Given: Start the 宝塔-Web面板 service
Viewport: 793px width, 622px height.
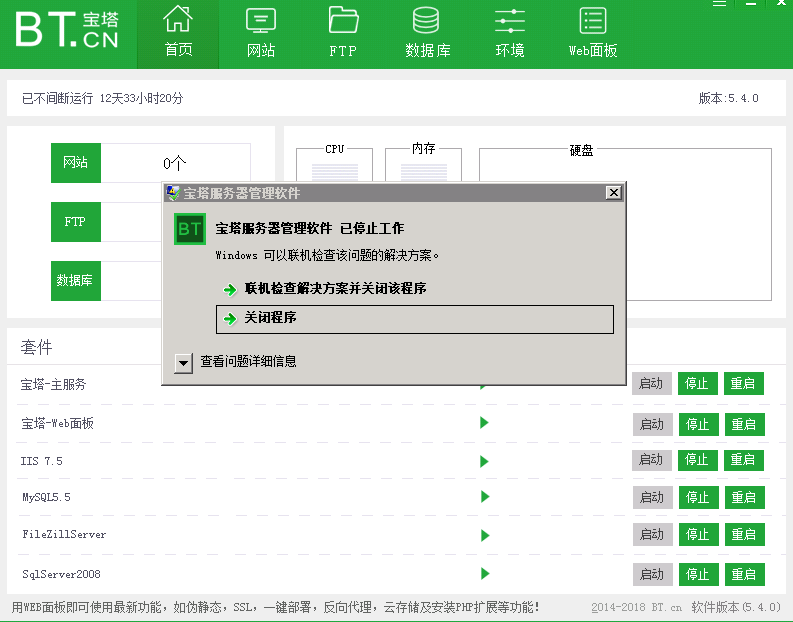Looking at the screenshot, I should coord(652,424).
